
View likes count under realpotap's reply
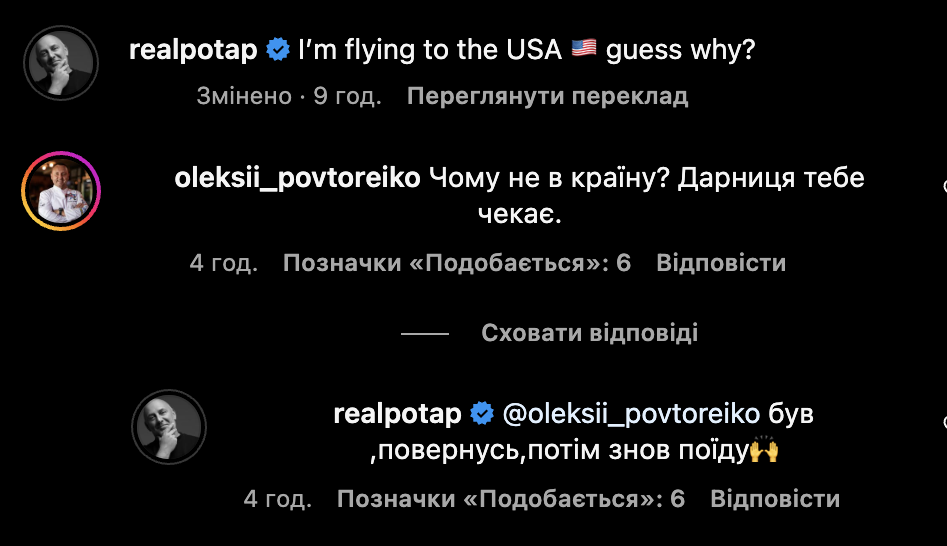tap(511, 498)
